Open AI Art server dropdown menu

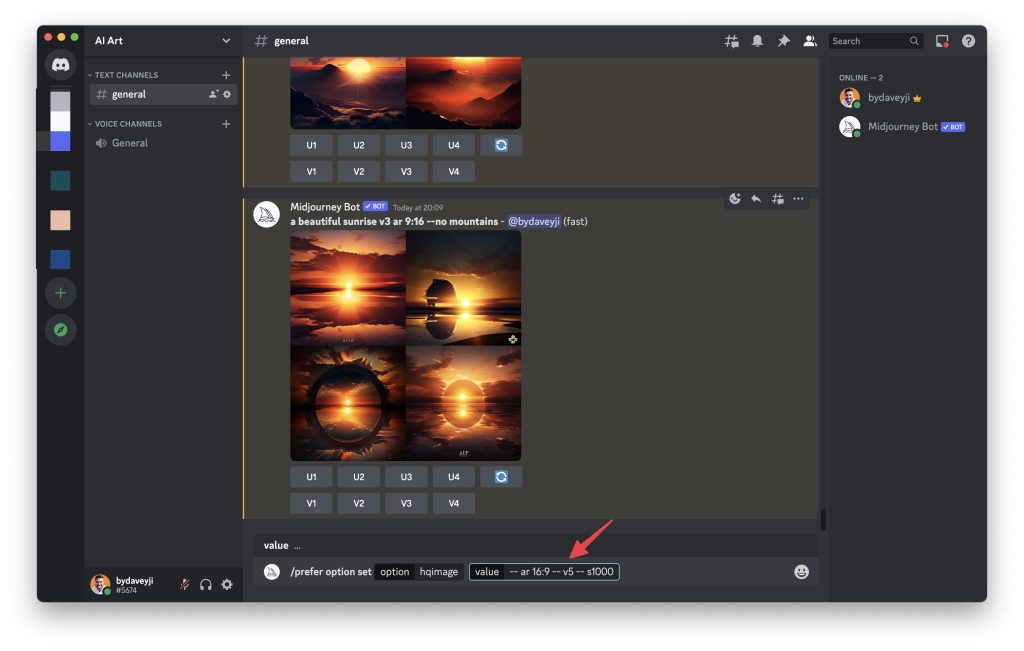[226, 40]
